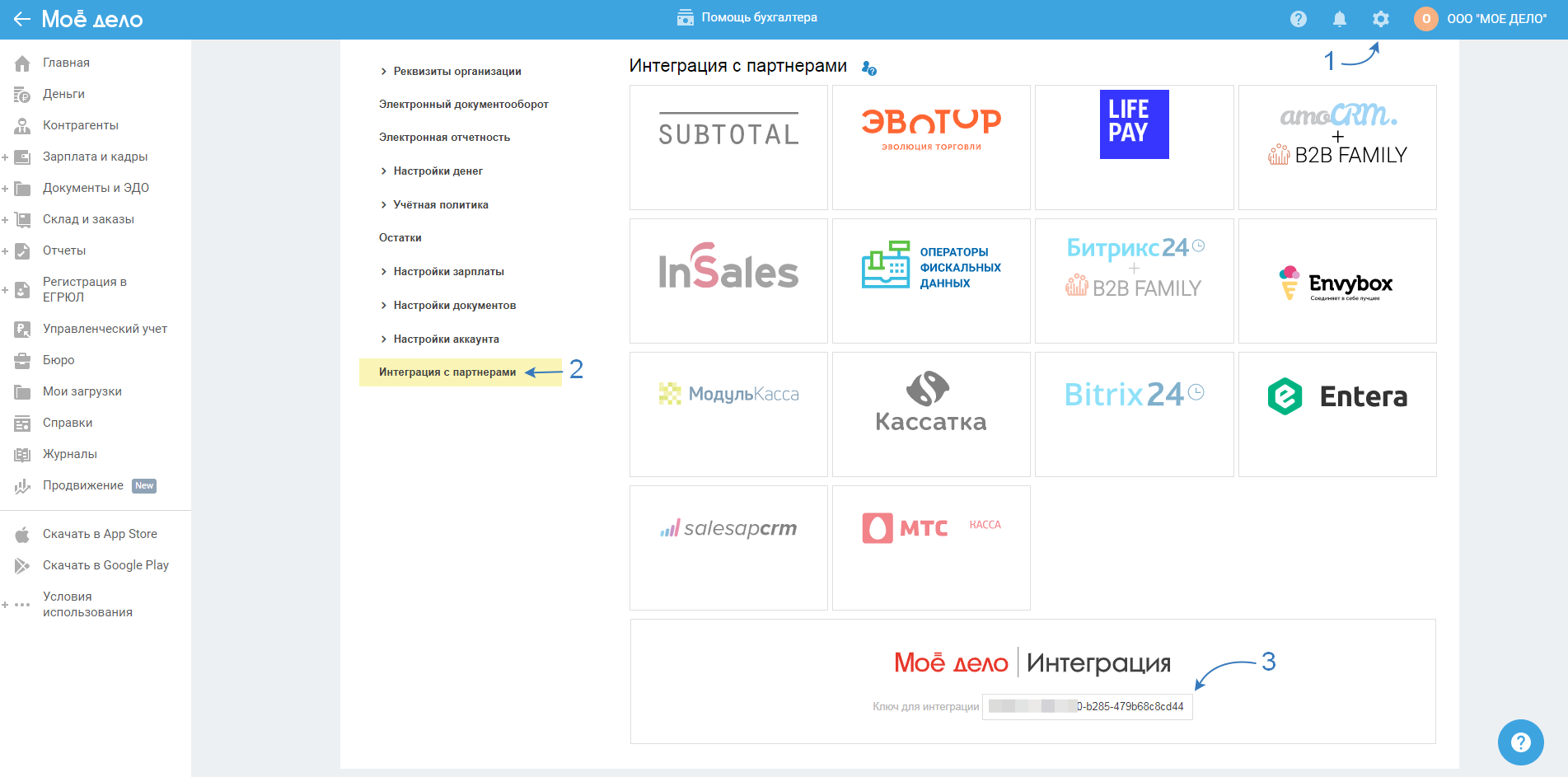1568x777 pixels.
Task: Open the Entera partner card
Action: [1337, 414]
